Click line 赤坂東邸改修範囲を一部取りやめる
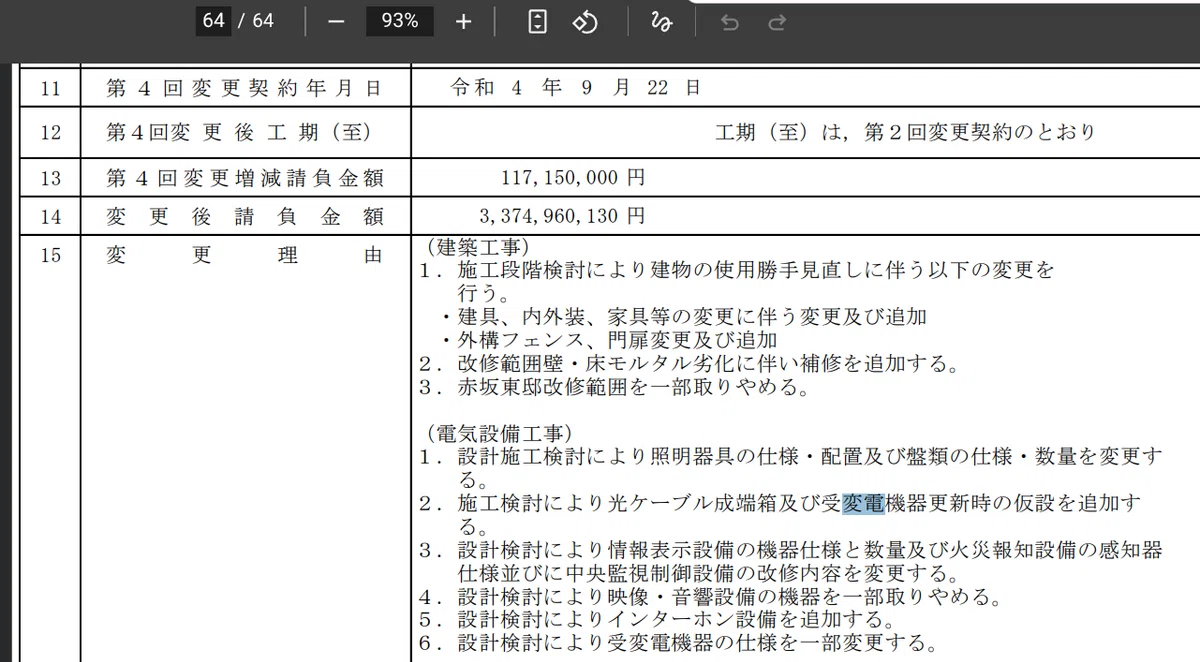 pyautogui.click(x=614, y=386)
